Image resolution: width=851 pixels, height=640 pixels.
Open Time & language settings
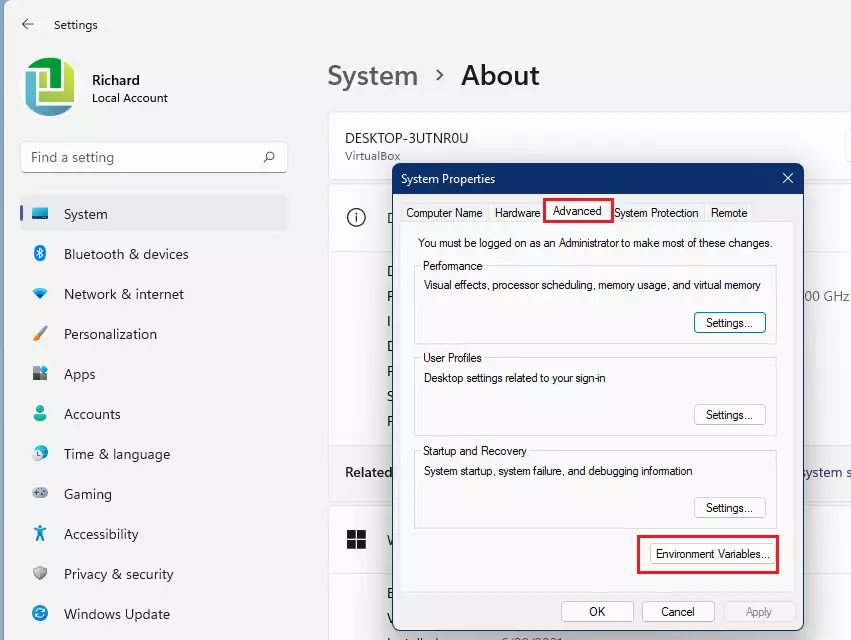(x=154, y=454)
